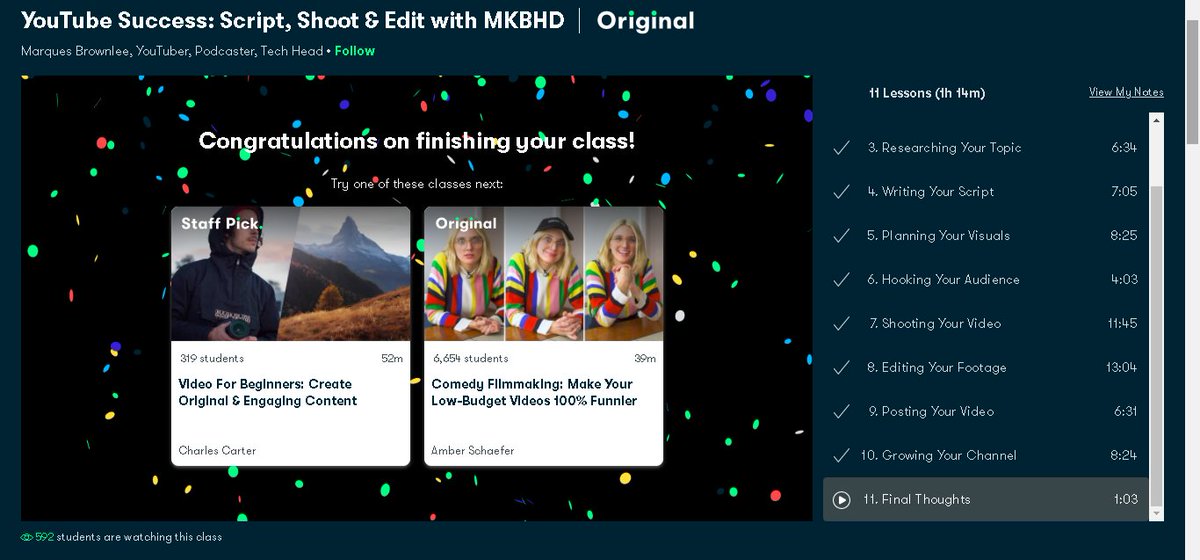This screenshot has height=560, width=1200.
Task: Click the checkmark beside Shooting Your Video
Action: pyautogui.click(x=841, y=324)
